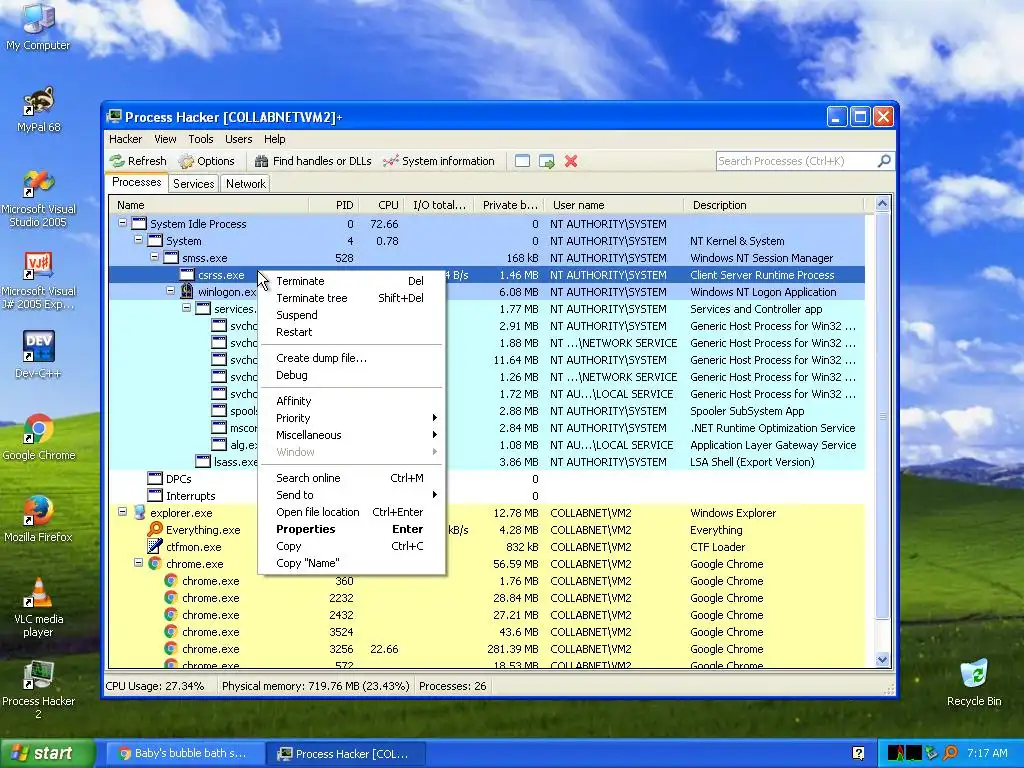Collapse the System process tree node
The height and width of the screenshot is (768, 1024).
[138, 240]
